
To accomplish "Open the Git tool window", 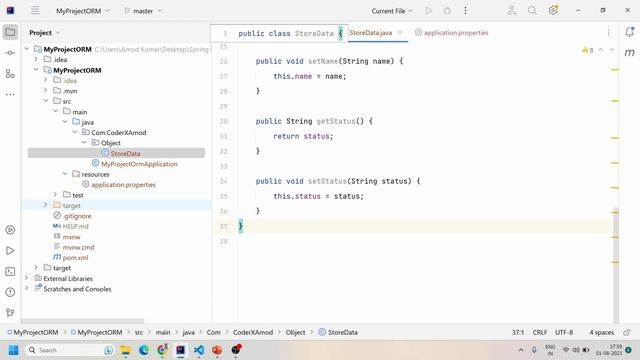I will coord(10,313).
